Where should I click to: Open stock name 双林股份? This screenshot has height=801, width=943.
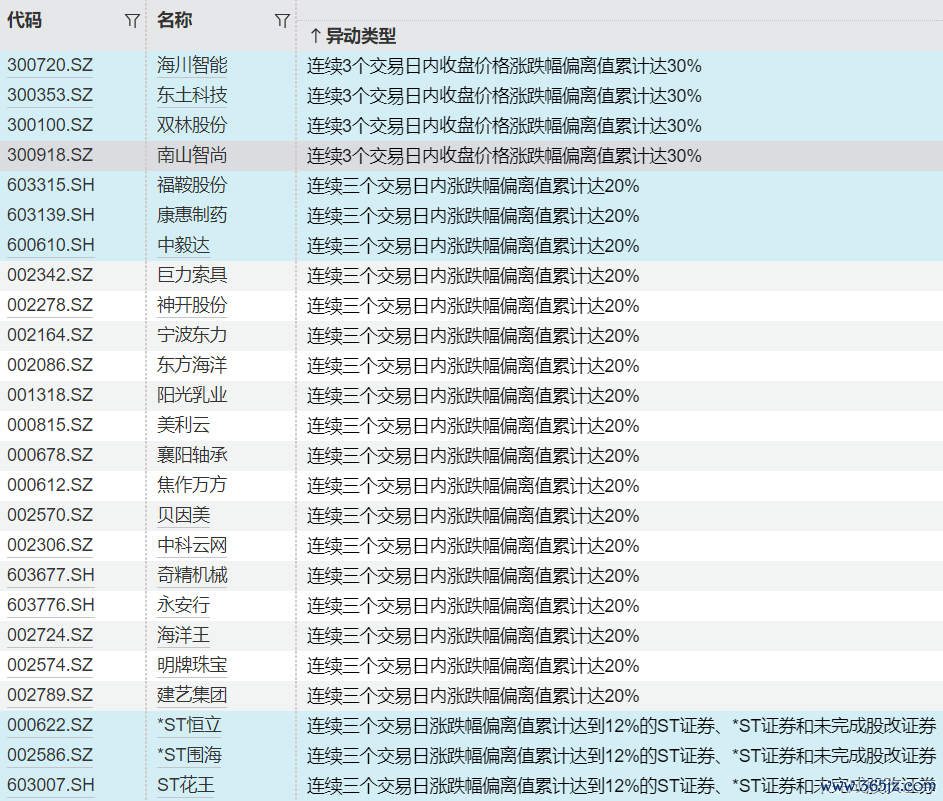point(192,125)
